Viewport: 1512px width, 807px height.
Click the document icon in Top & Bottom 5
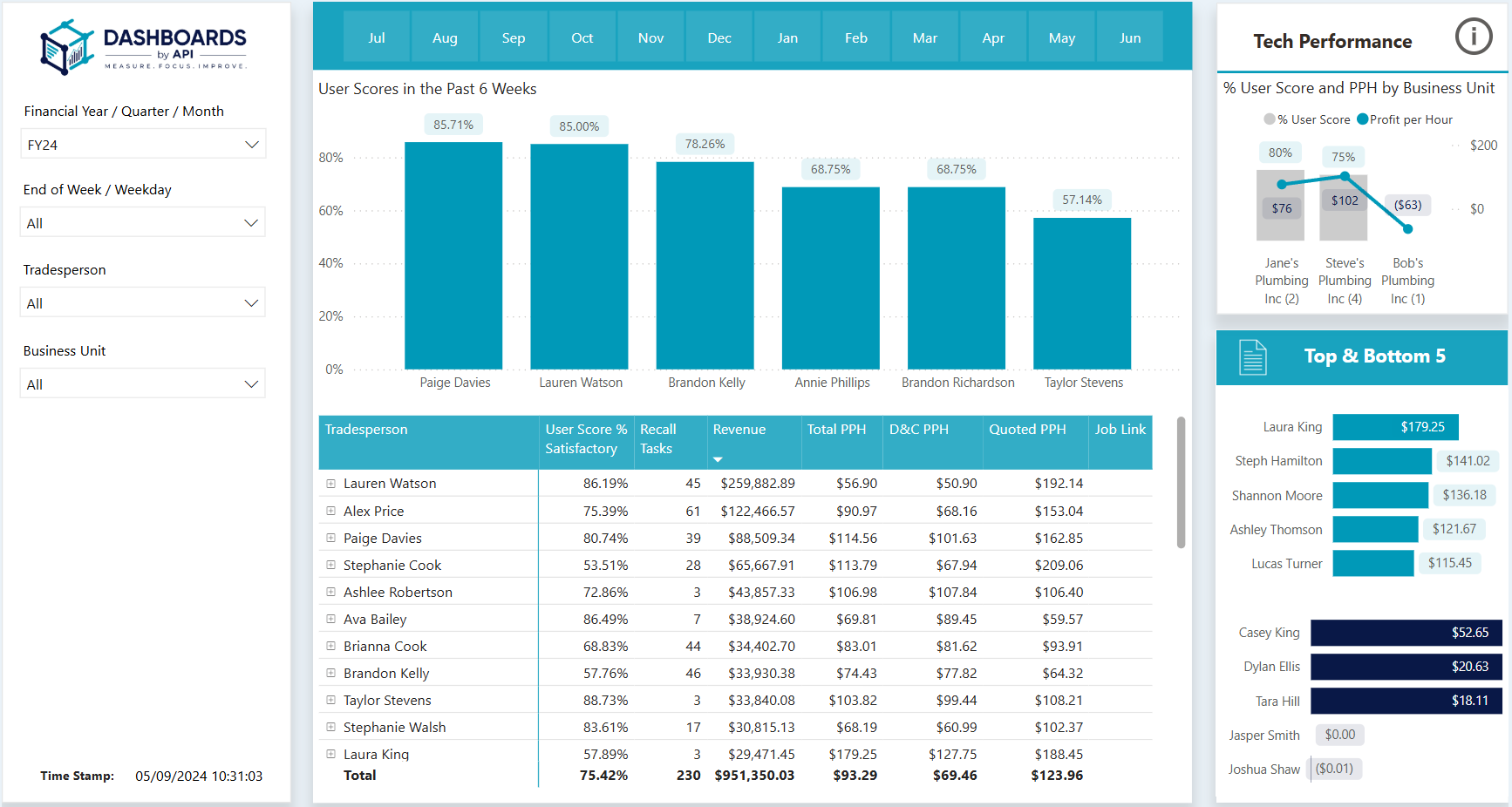1253,357
